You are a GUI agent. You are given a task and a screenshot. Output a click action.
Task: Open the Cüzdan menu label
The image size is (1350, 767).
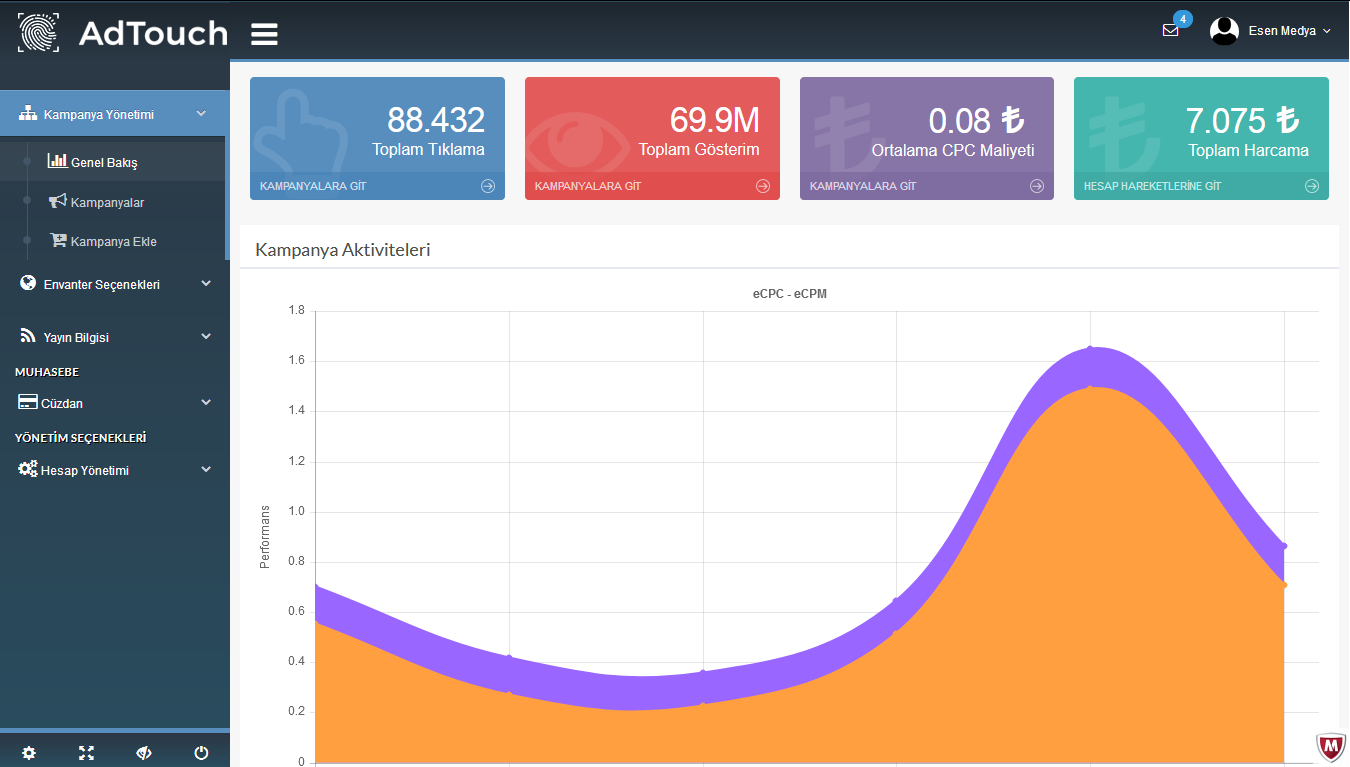pyautogui.click(x=62, y=404)
